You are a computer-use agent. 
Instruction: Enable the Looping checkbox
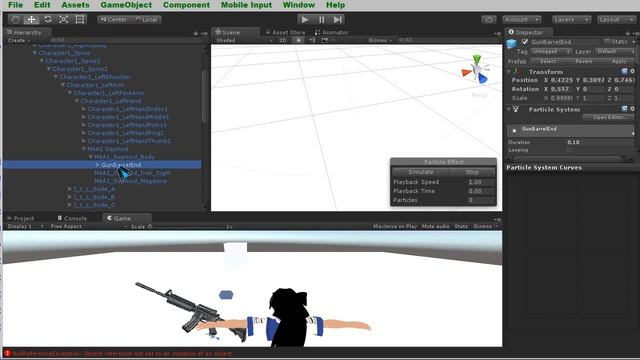[x=570, y=150]
